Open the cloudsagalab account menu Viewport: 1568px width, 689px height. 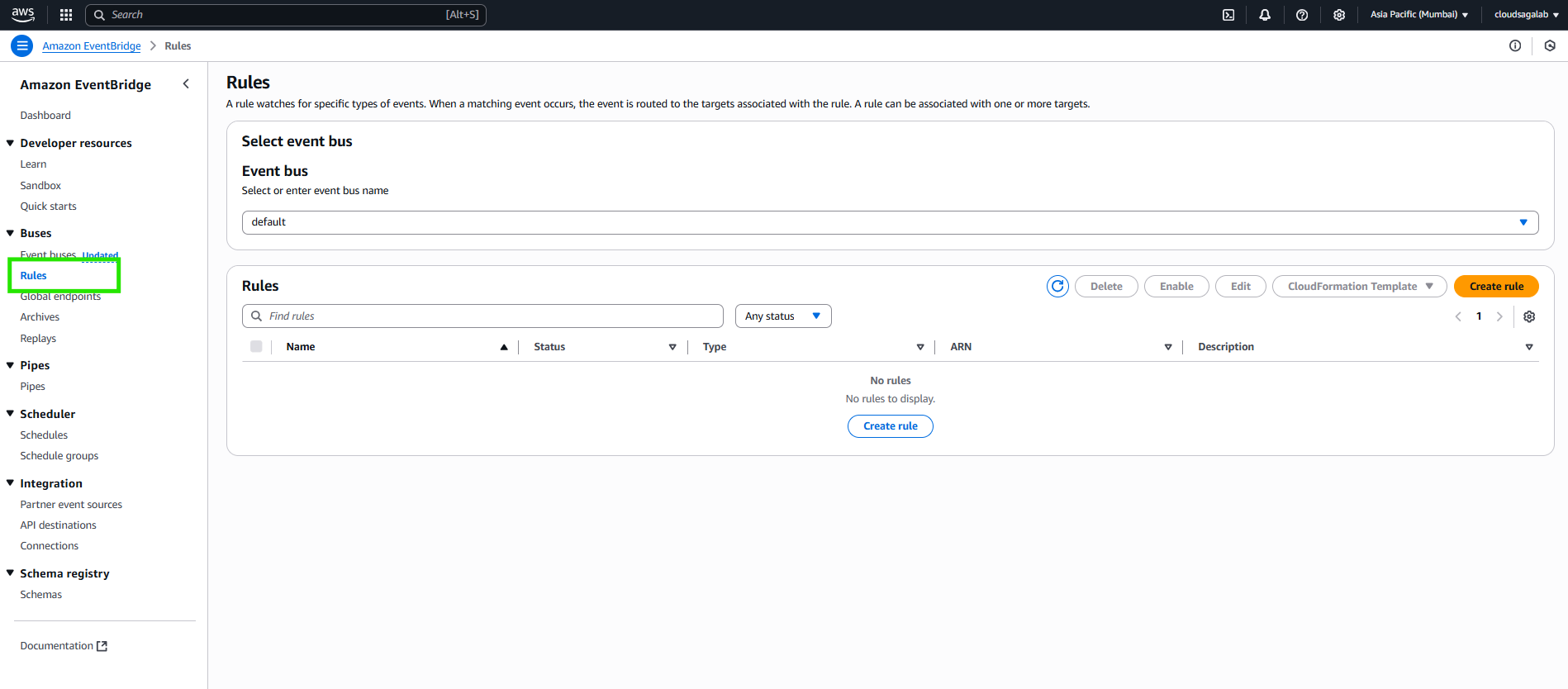click(1526, 14)
